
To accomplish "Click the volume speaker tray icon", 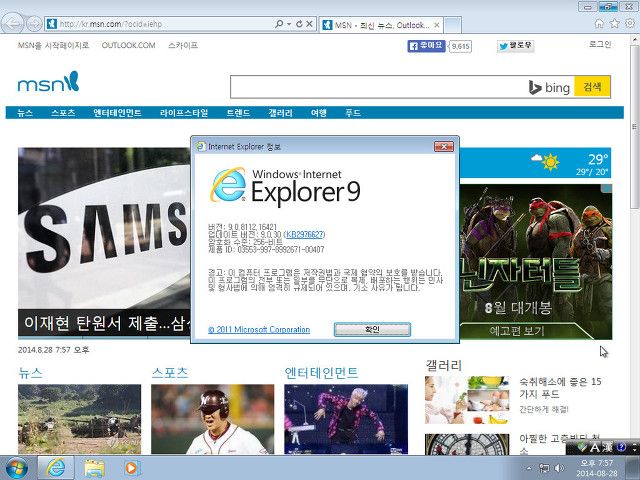I will (559, 468).
